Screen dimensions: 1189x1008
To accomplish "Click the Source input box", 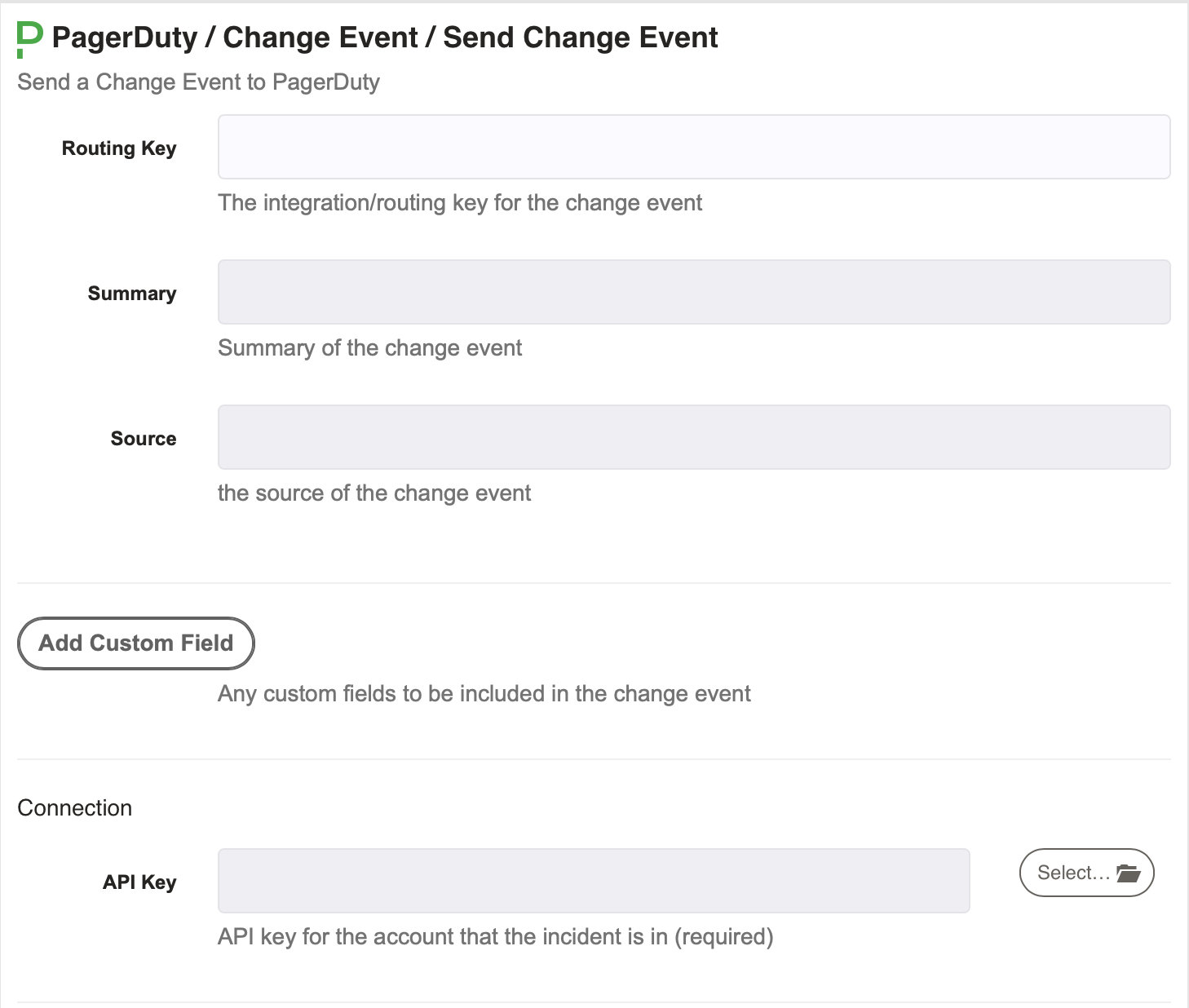I will (x=694, y=437).
